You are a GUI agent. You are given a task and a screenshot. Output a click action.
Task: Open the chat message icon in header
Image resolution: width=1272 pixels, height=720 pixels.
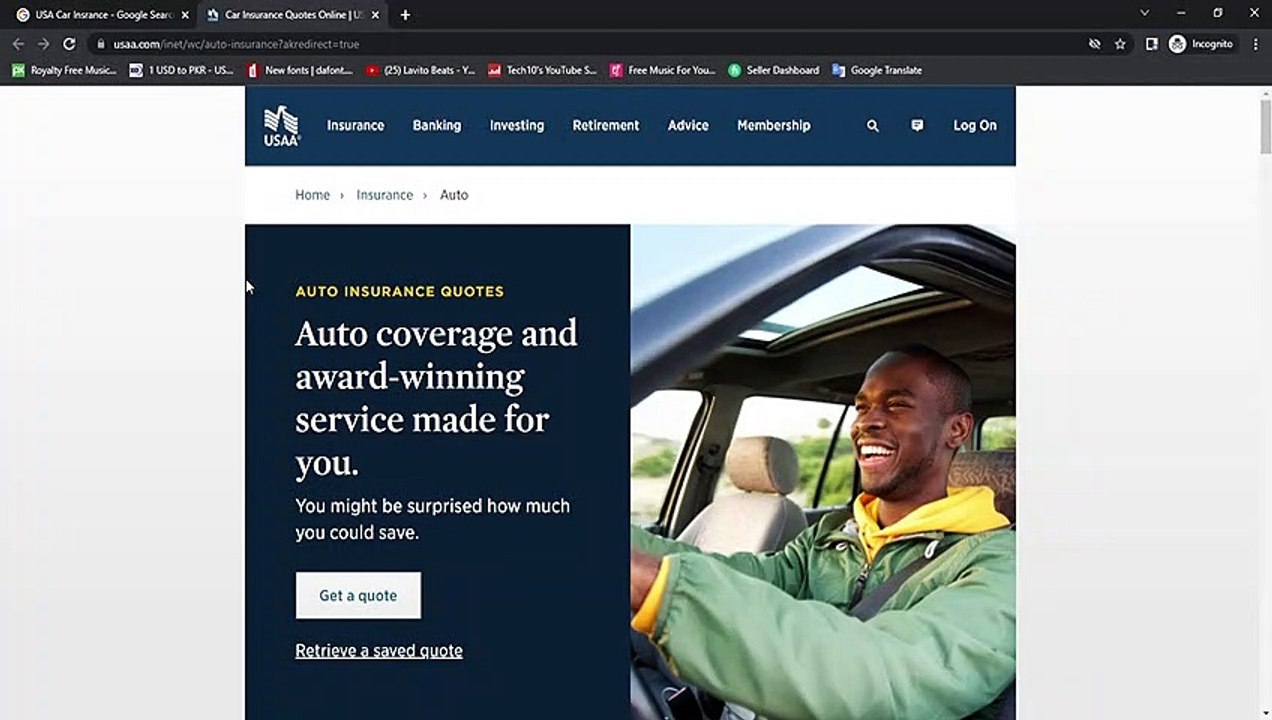pyautogui.click(x=917, y=126)
